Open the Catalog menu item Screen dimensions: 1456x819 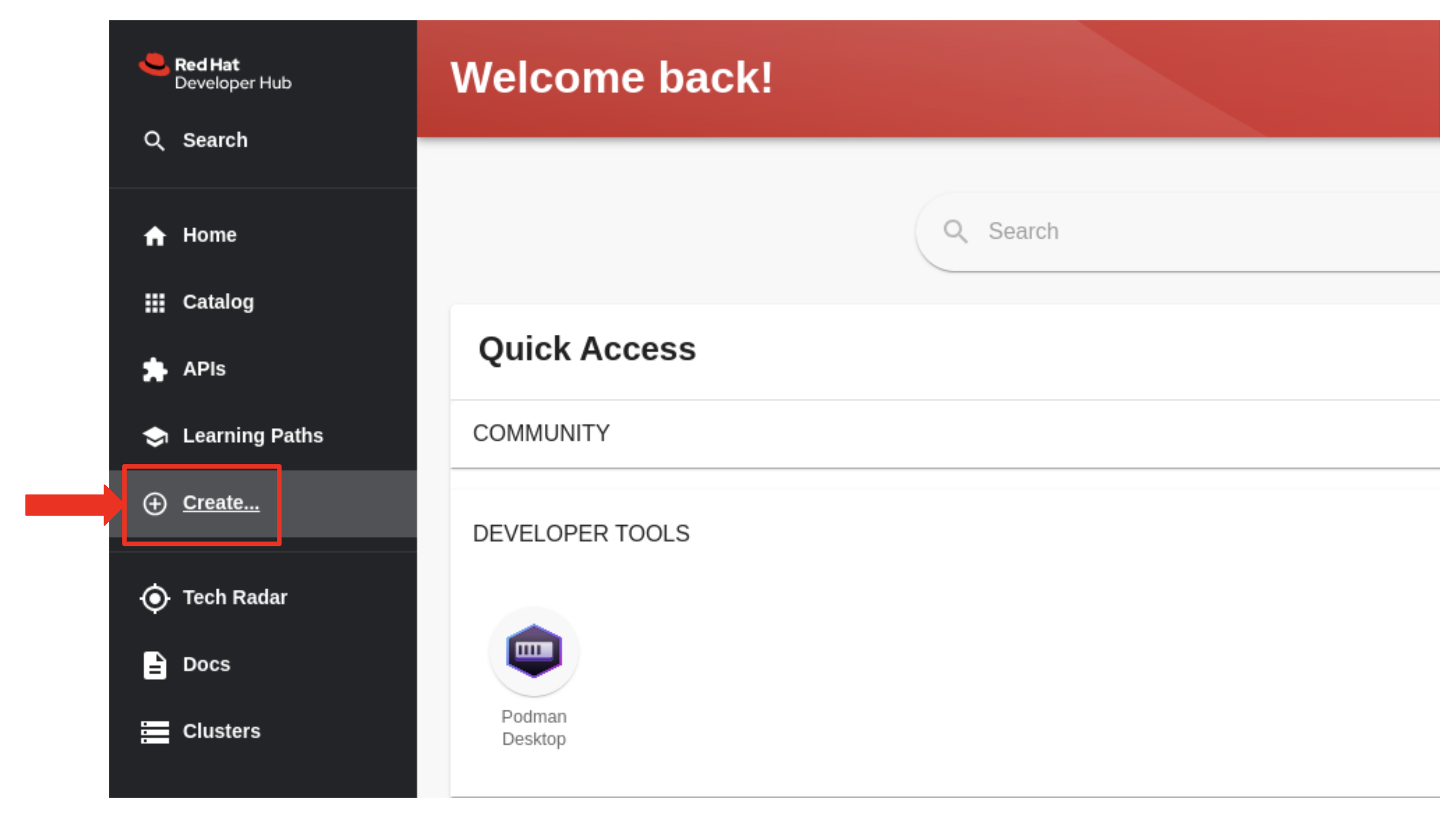(x=263, y=302)
